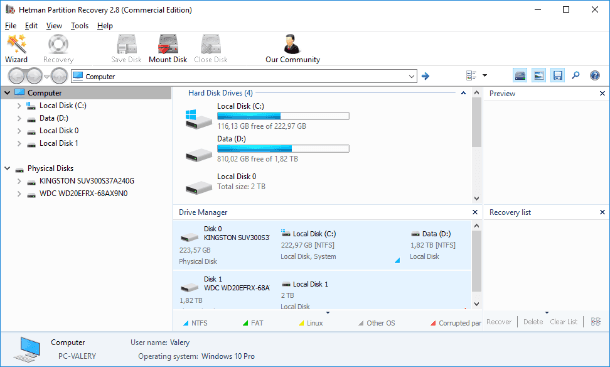
Task: Expand Local Disk (C:) in tree
Action: [19, 105]
